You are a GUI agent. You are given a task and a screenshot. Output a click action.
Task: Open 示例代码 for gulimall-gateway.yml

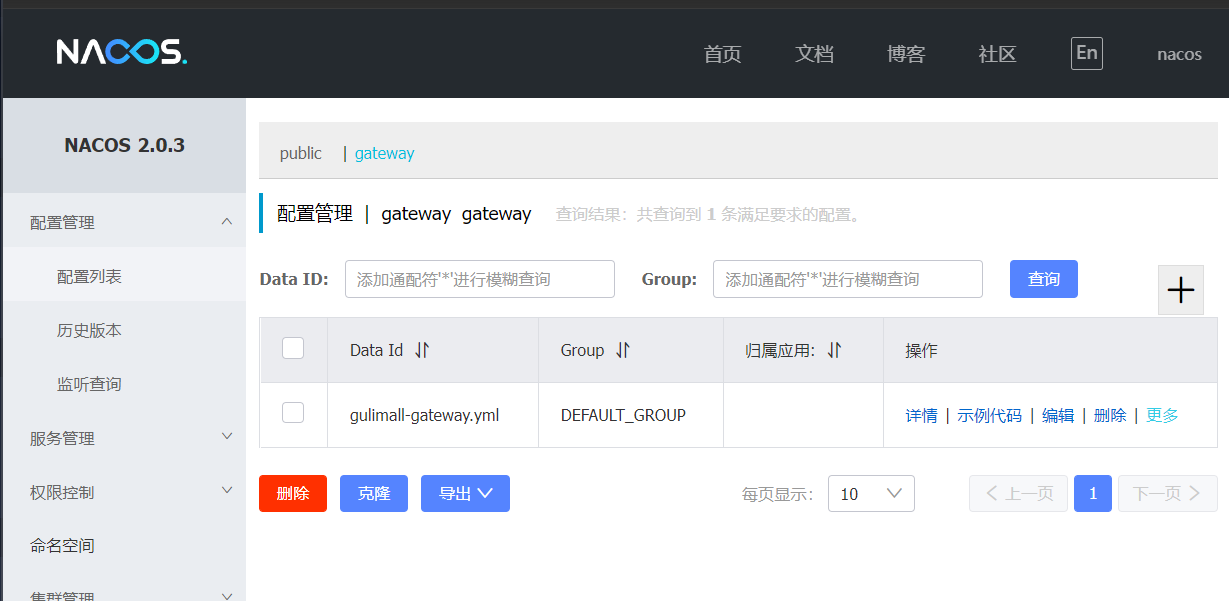990,415
